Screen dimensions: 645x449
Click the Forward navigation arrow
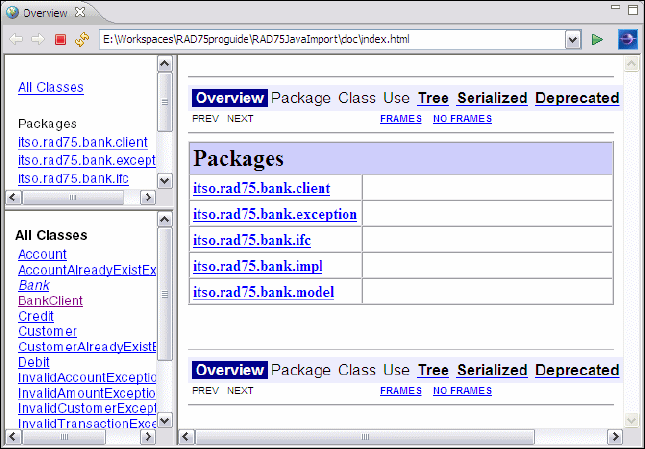pos(38,39)
